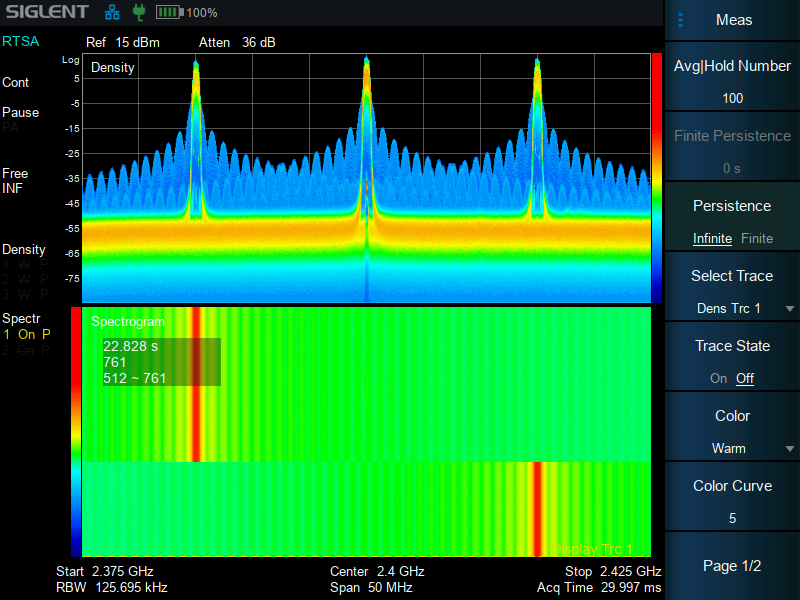This screenshot has width=800, height=600.
Task: Edit the Color Curve value 5
Action: (x=733, y=518)
